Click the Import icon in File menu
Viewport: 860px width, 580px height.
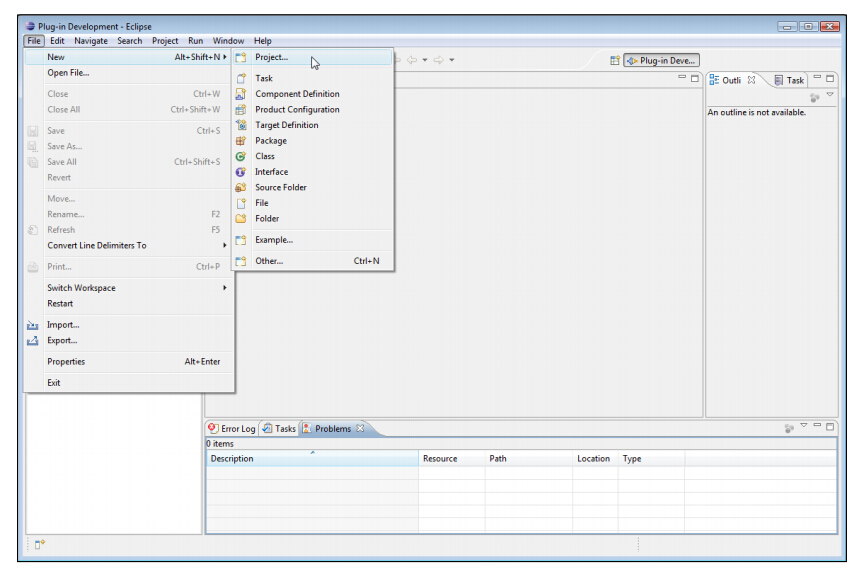point(33,325)
